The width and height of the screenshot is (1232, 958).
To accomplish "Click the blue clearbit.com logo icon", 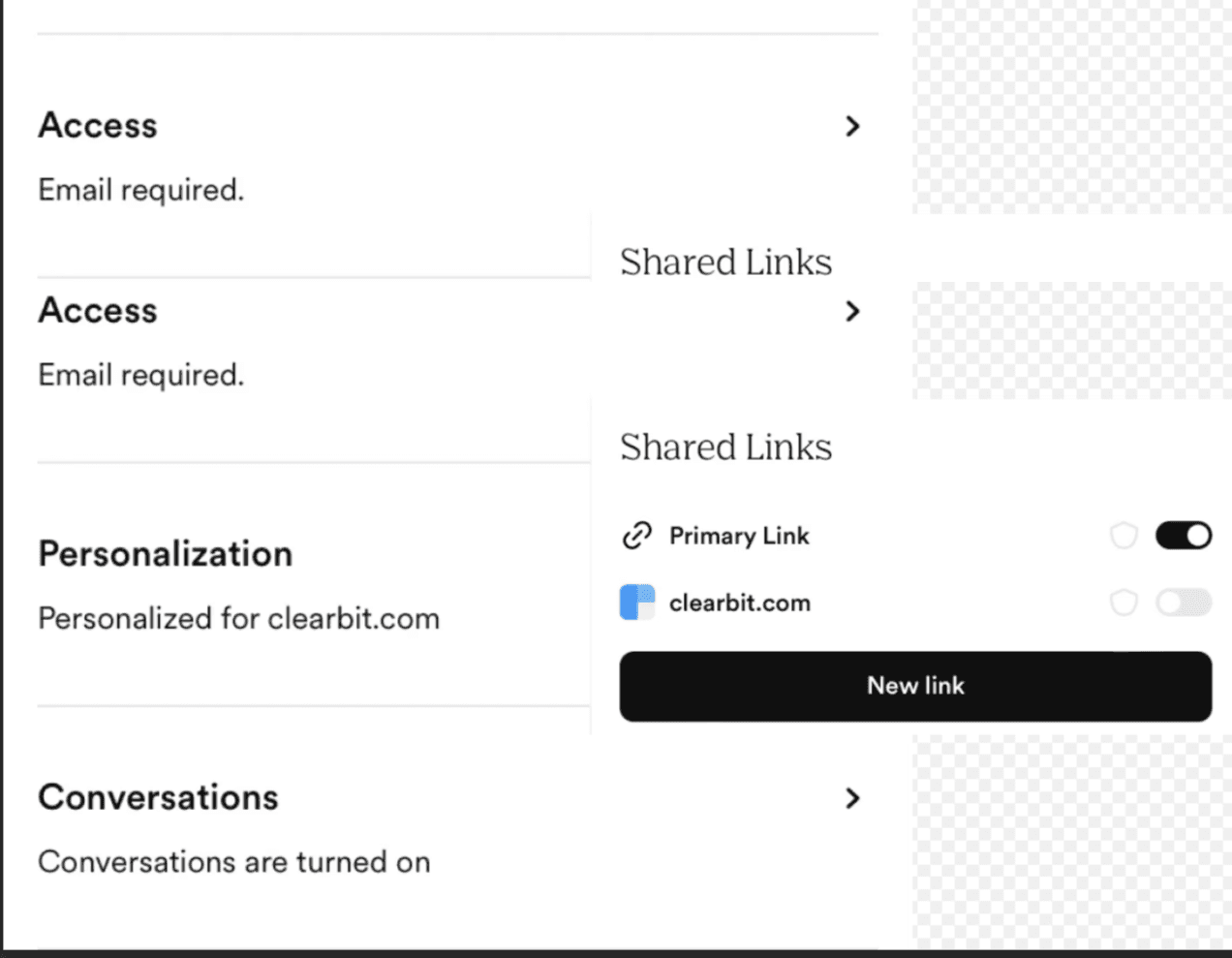I will tap(637, 603).
